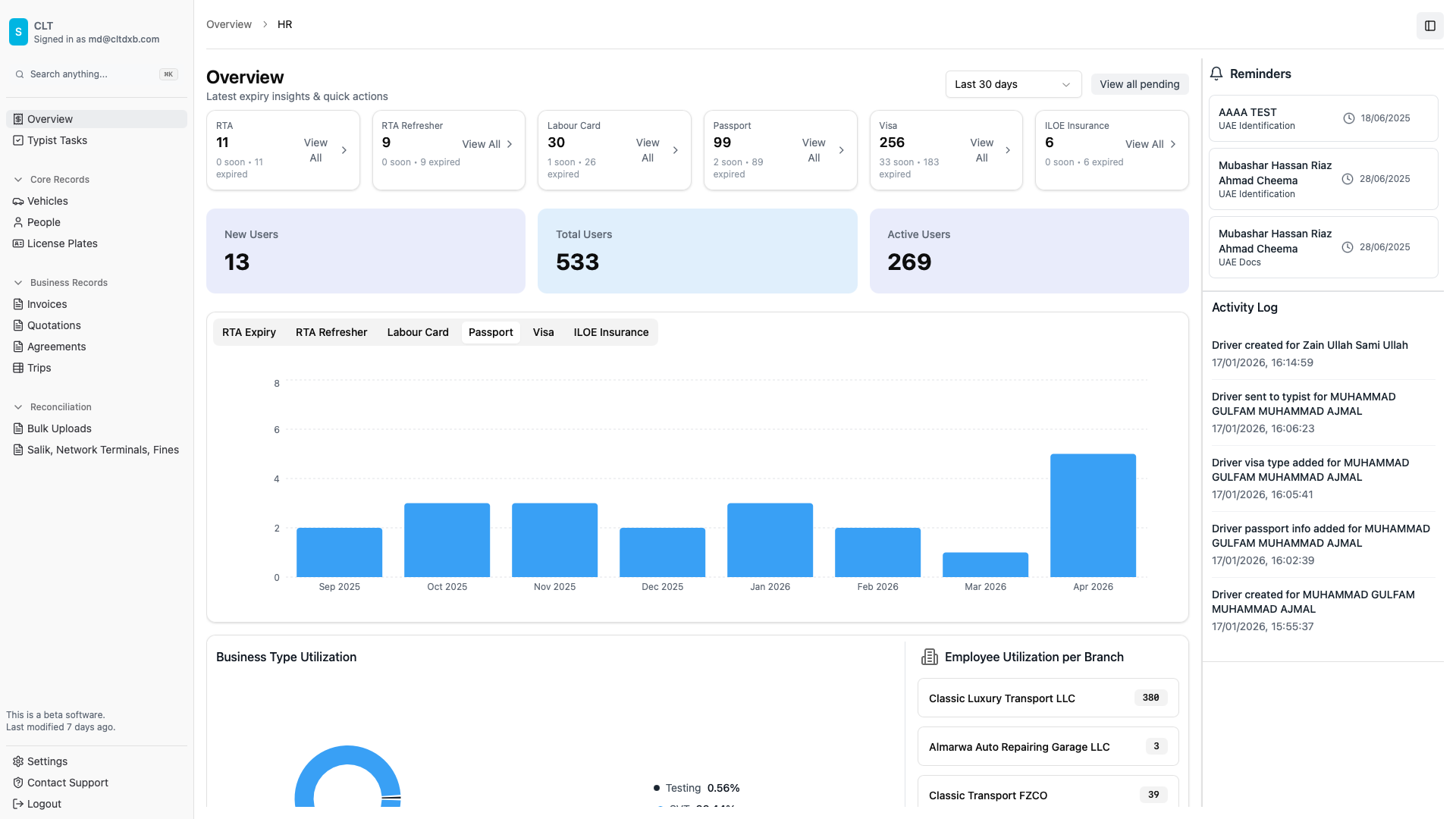The image size is (1456, 819).
Task: Click the View all pending button
Action: (x=1139, y=84)
